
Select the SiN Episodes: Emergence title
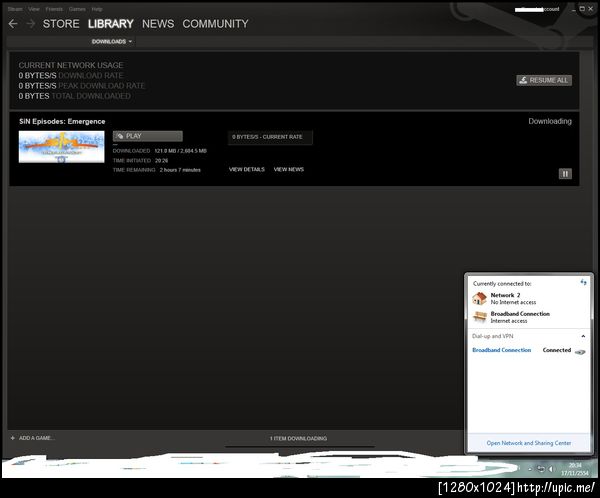[62, 121]
